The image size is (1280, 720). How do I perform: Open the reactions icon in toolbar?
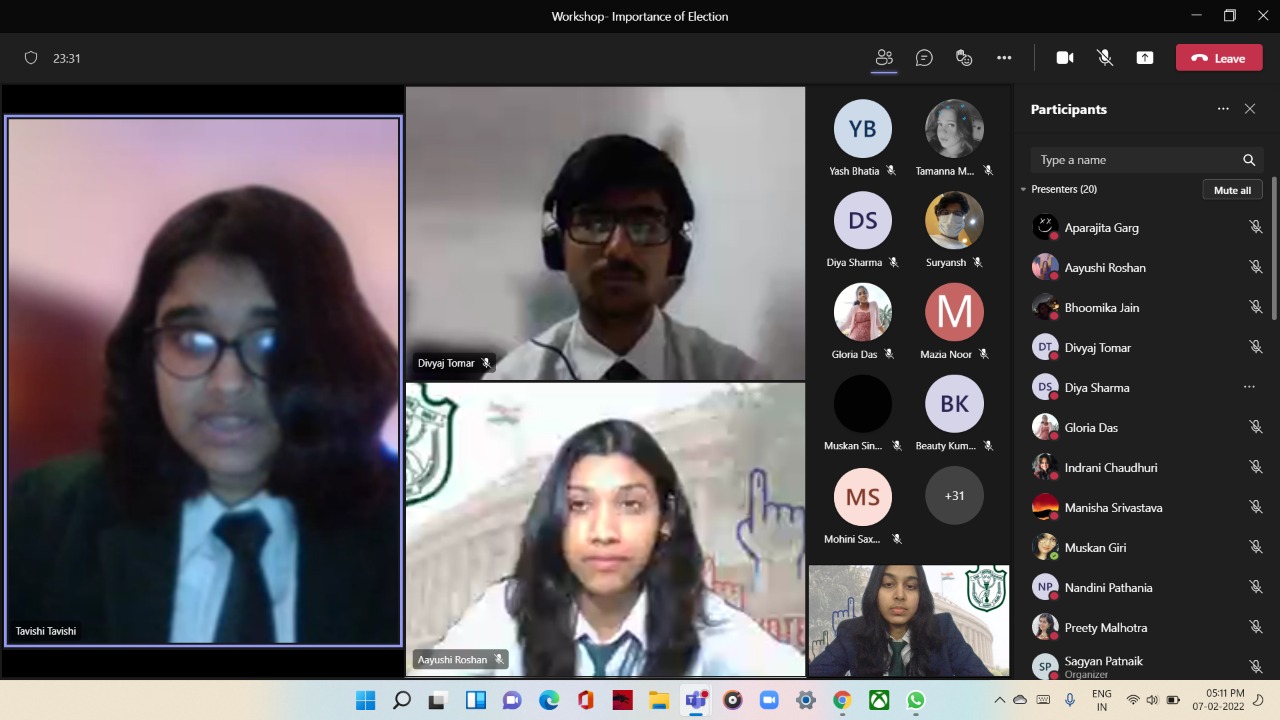[x=964, y=58]
